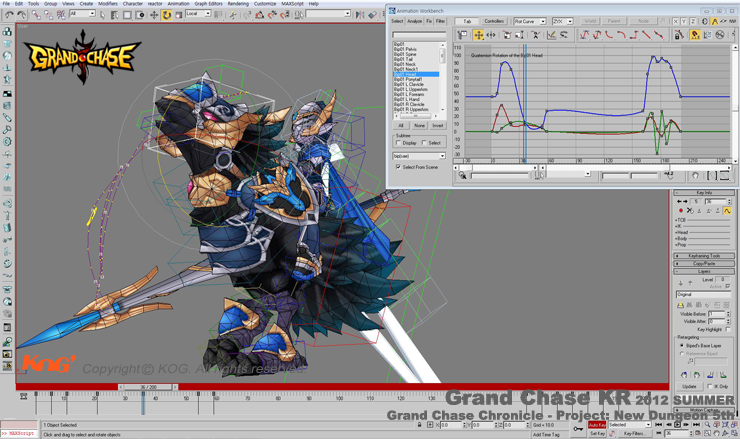740x439 pixels.
Task: Select the Move tool in main toolbar
Action: (154, 15)
